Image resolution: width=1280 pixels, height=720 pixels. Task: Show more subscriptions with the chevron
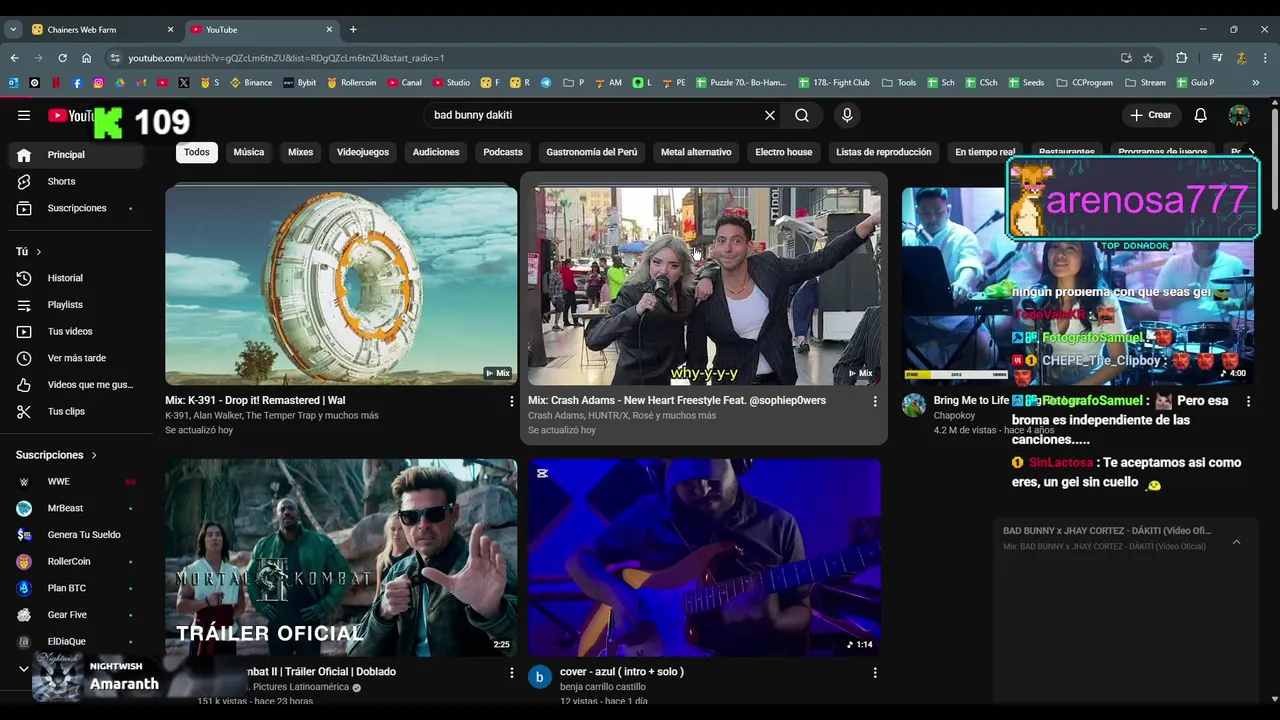24,668
